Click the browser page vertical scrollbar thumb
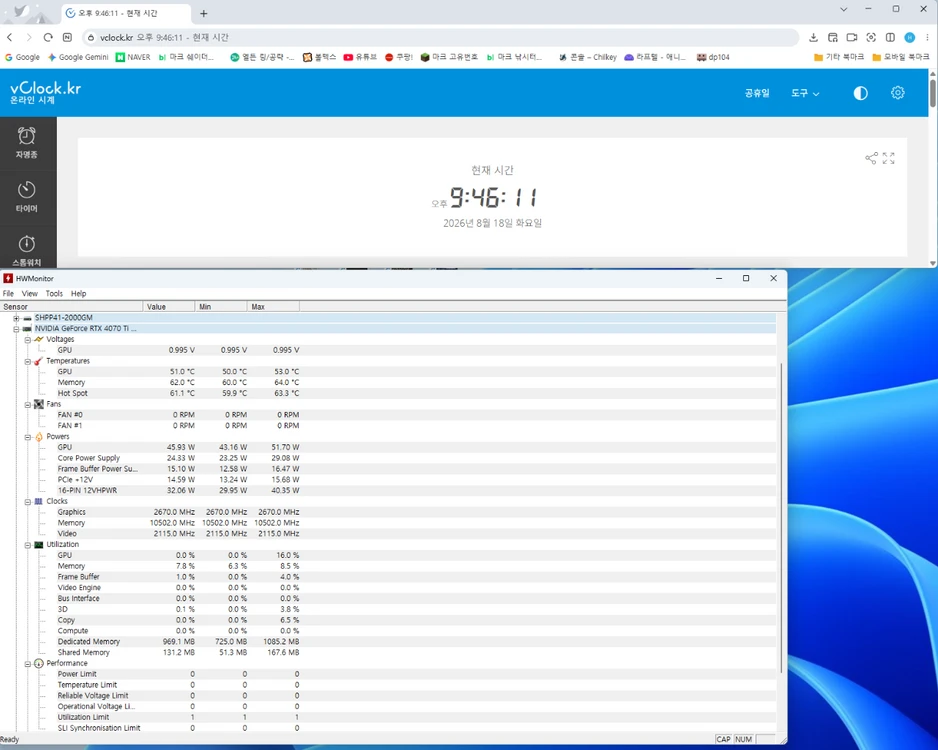 pos(933,93)
